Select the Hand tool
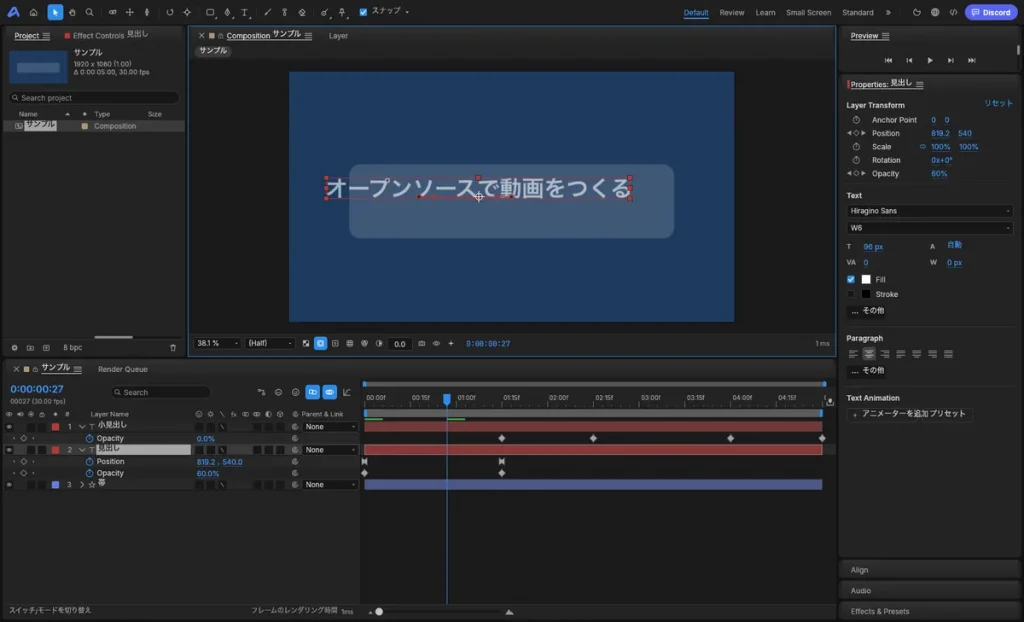Viewport: 1024px width, 622px height. pyautogui.click(x=72, y=12)
